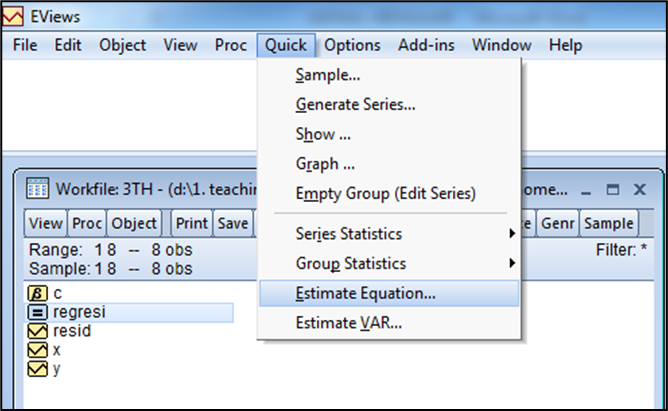
Task: Open Series Statistics menu entry
Action: pyautogui.click(x=389, y=234)
